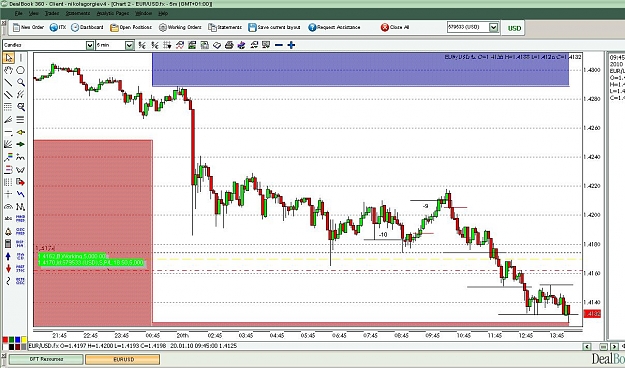The height and width of the screenshot is (368, 625).
Task: Click the green Working 5,000.00 order label
Action: [x=72, y=256]
